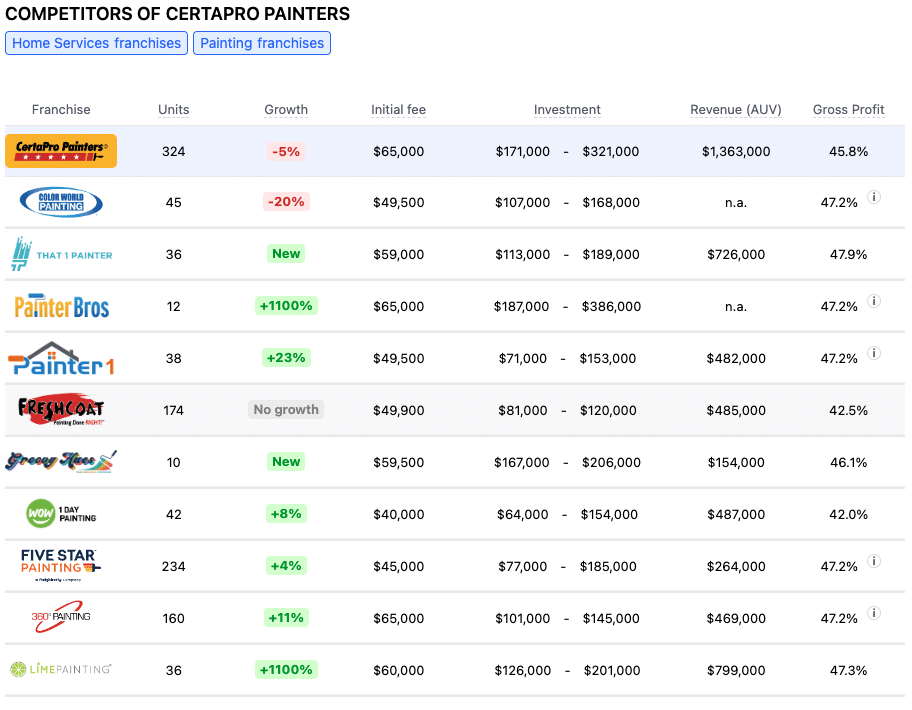Click Five Star Painting 234 units
912x710 pixels.
pos(173,566)
